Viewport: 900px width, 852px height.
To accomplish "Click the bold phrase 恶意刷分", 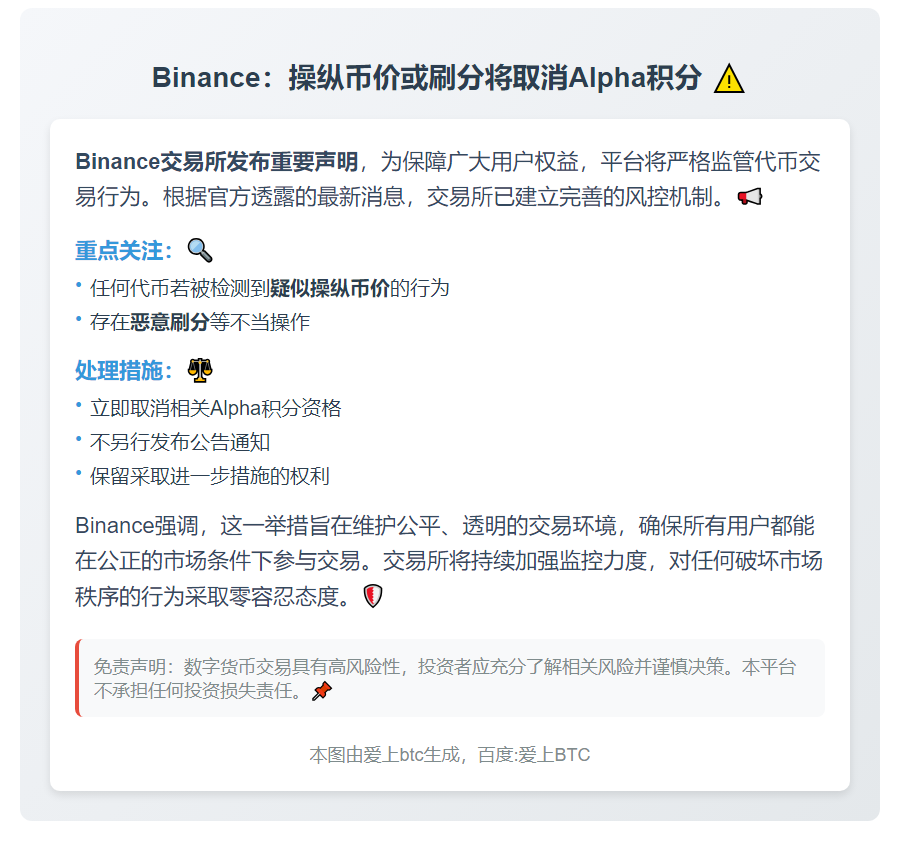I will [169, 323].
